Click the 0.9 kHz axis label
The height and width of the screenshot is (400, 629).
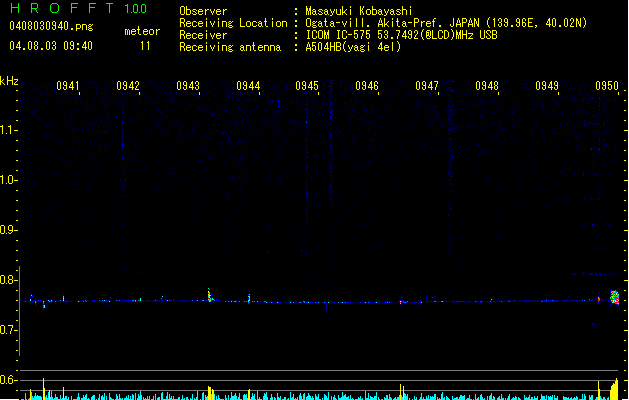pyautogui.click(x=8, y=230)
